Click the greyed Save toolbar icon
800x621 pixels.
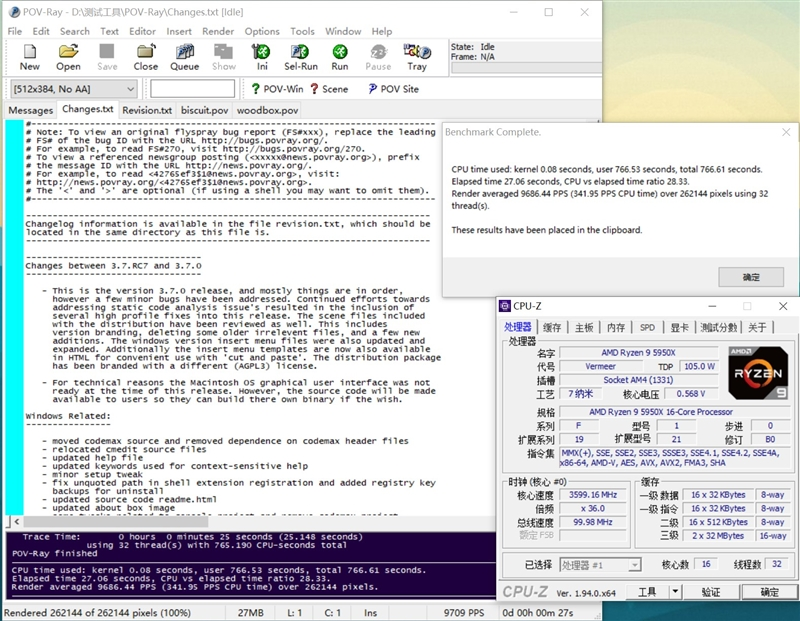(107, 52)
